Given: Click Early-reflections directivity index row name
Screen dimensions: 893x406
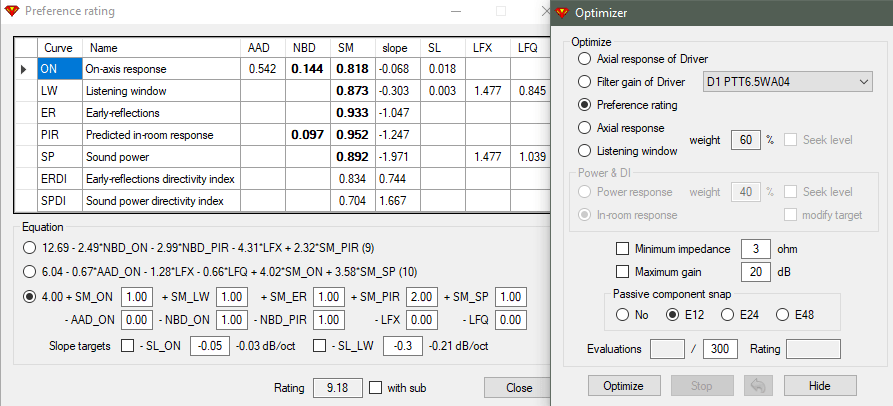Looking at the screenshot, I should [x=162, y=179].
